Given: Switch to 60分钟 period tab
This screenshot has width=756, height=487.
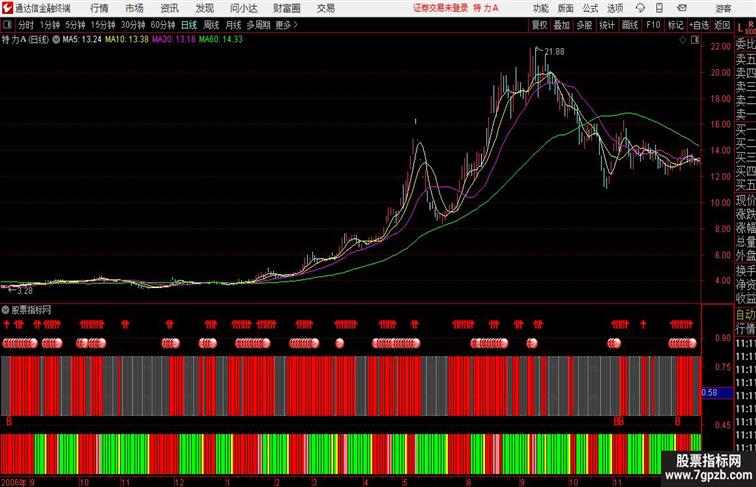Looking at the screenshot, I should 163,25.
